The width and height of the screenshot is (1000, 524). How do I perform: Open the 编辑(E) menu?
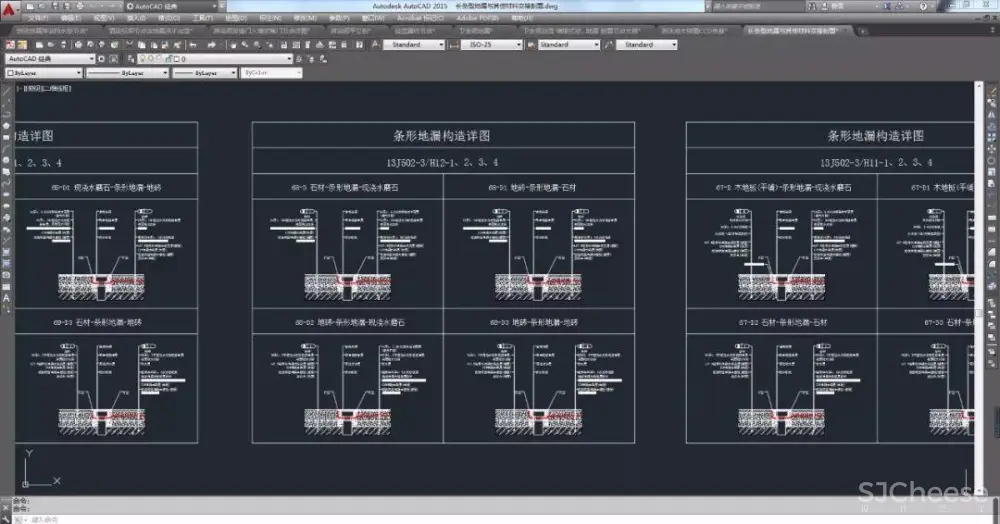pyautogui.click(x=71, y=18)
